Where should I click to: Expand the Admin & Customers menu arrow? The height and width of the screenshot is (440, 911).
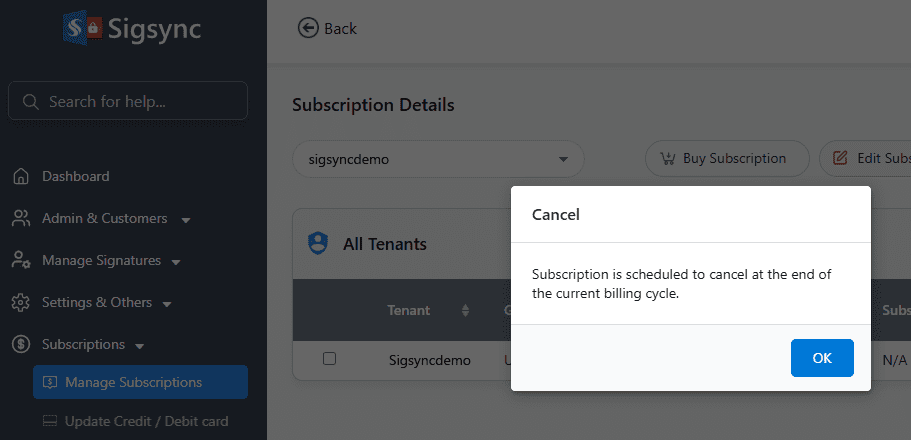click(x=186, y=220)
